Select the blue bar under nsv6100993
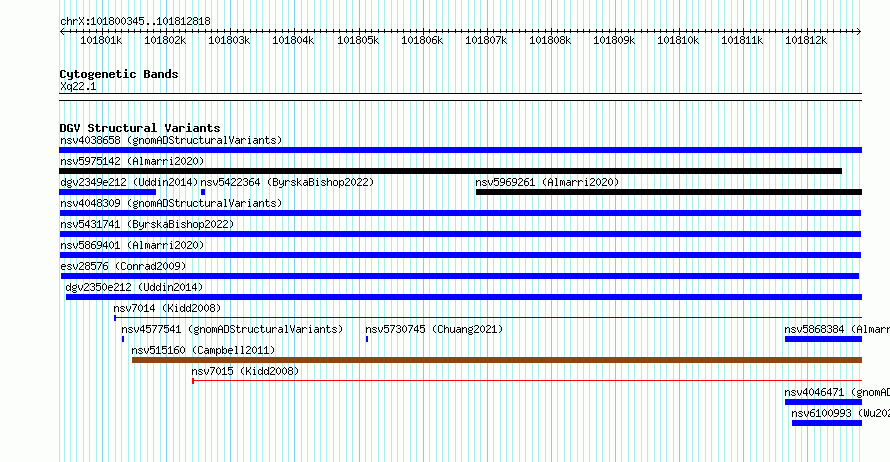Viewport: 890px width, 462px height. [x=827, y=423]
